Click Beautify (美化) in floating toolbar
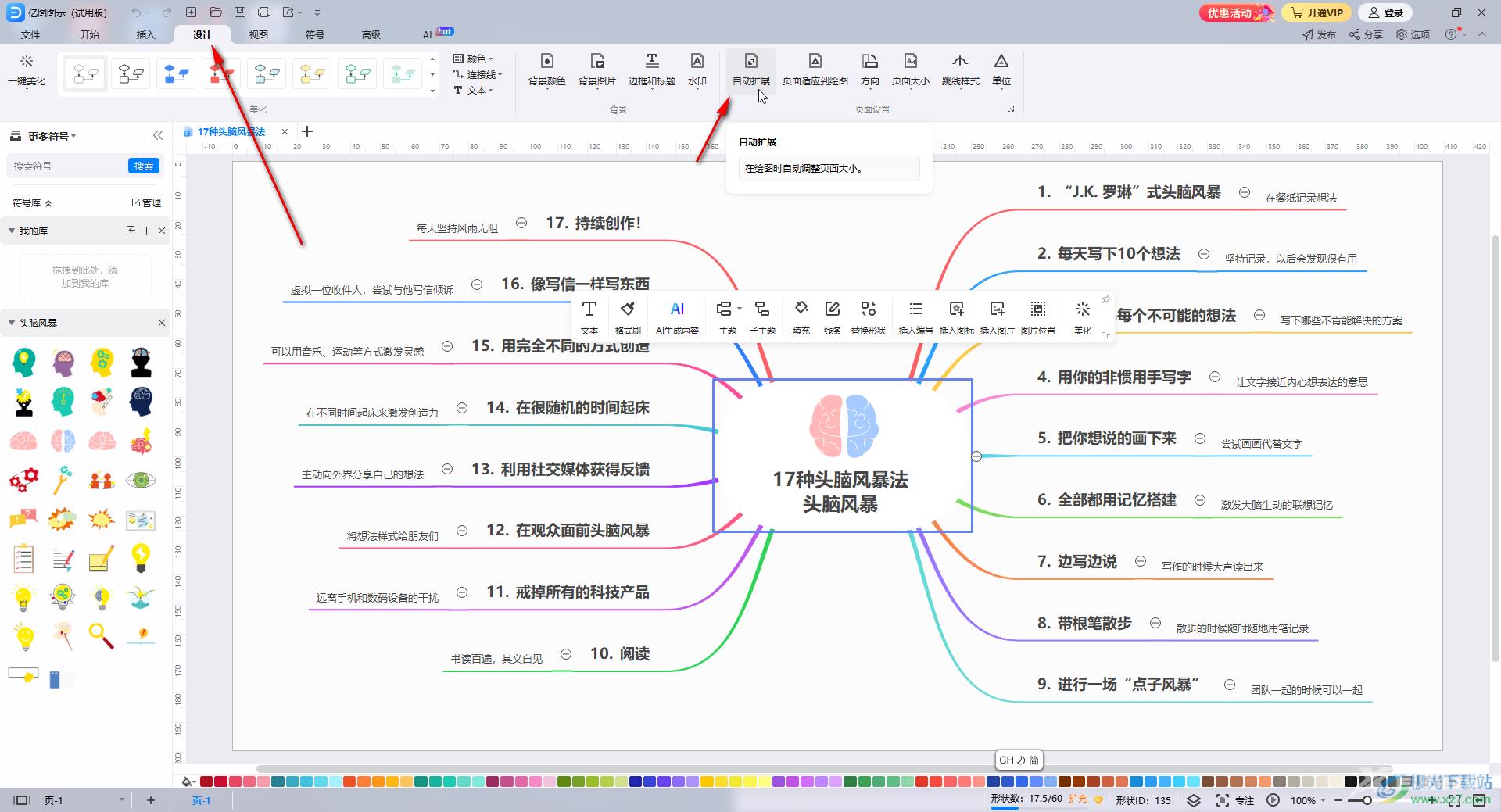This screenshot has height=812, width=1501. click(x=1082, y=317)
